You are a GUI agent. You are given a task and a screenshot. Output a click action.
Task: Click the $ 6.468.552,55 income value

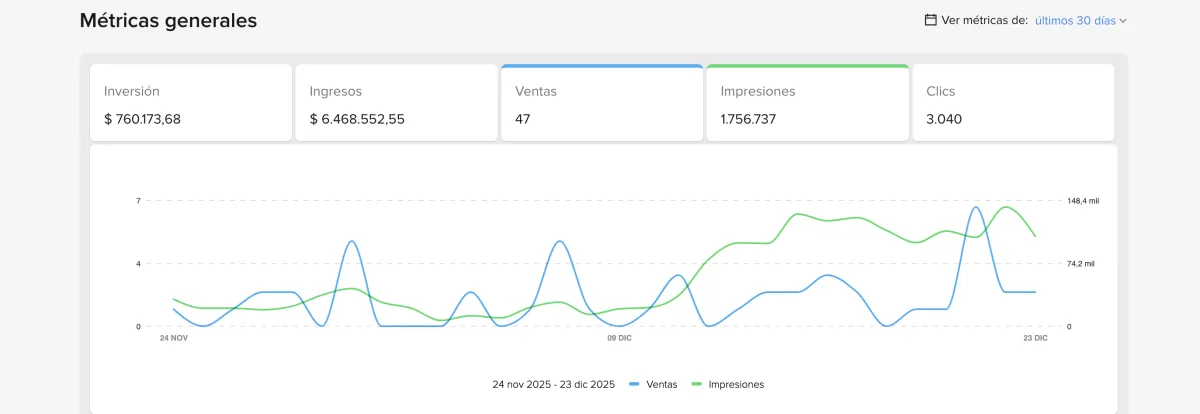pos(357,119)
